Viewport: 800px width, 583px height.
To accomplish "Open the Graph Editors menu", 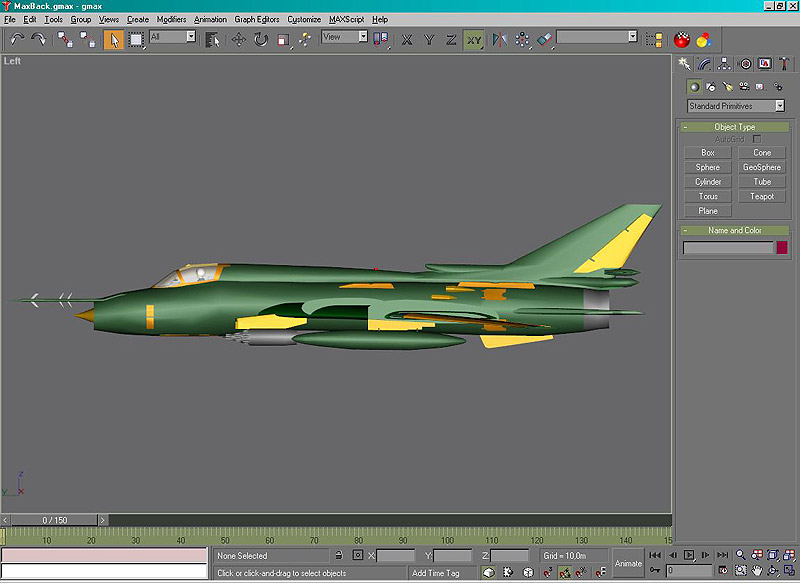I will 257,19.
